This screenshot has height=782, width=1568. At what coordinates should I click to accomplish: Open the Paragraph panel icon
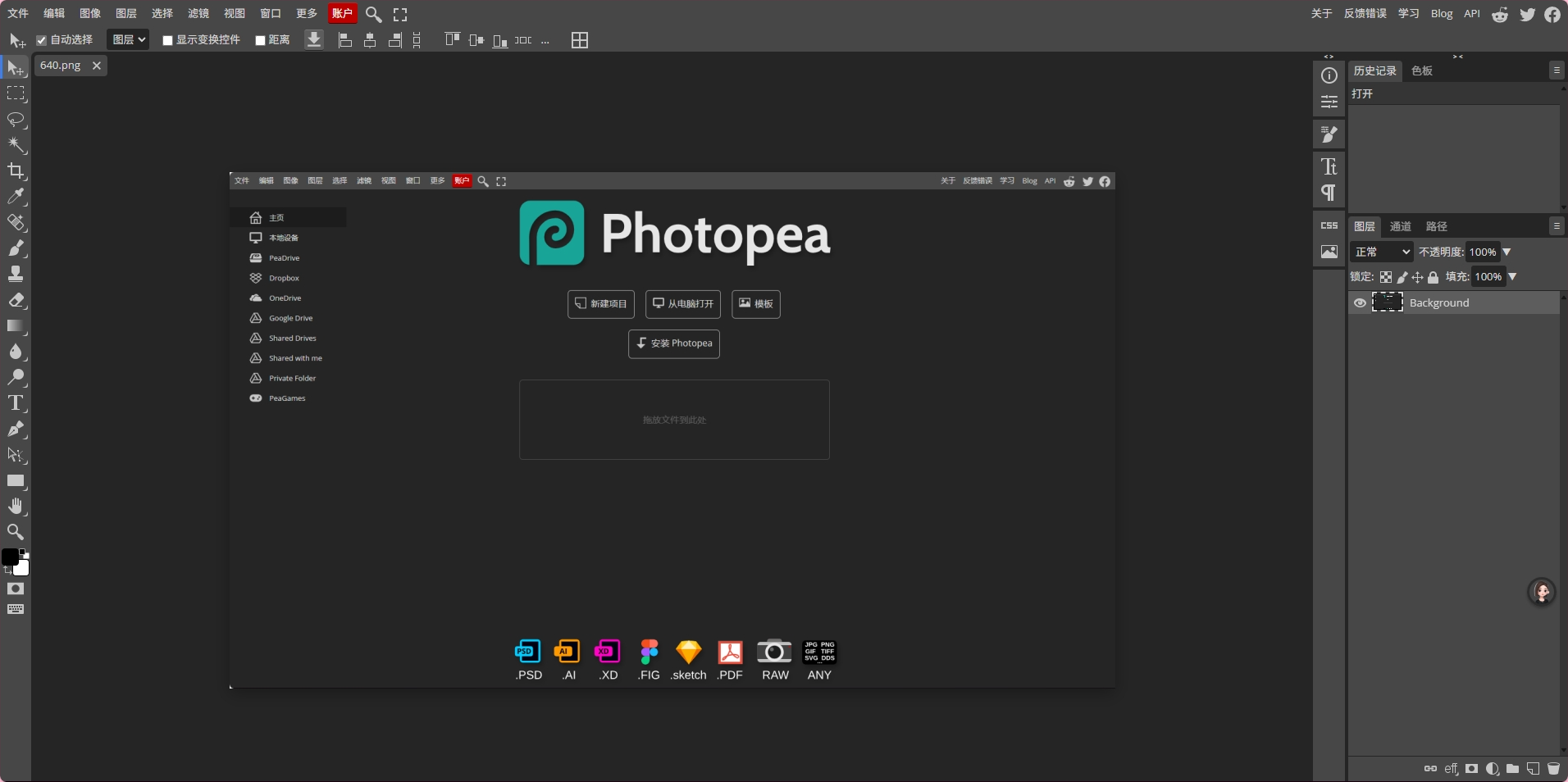[1329, 193]
